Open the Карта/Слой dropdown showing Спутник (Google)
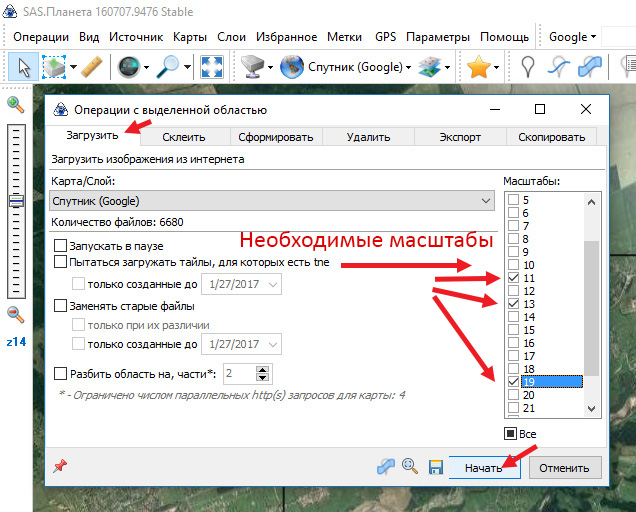 click(272, 201)
